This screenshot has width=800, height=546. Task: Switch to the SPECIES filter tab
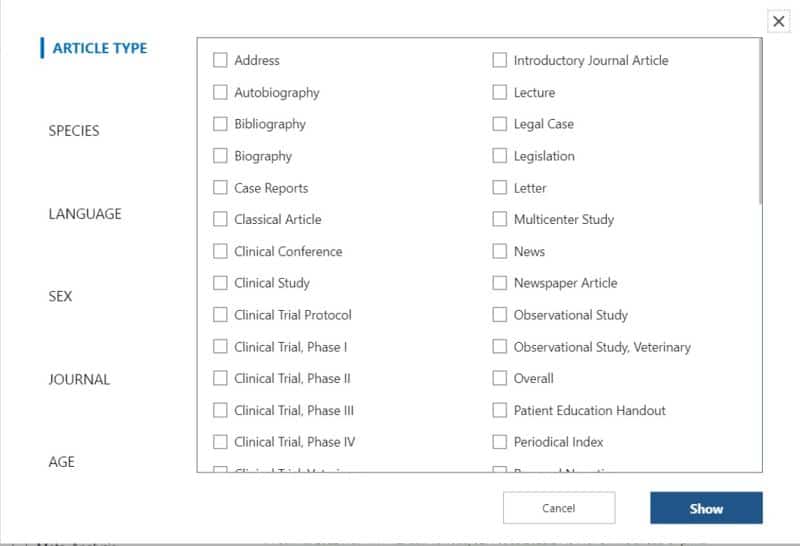click(74, 131)
